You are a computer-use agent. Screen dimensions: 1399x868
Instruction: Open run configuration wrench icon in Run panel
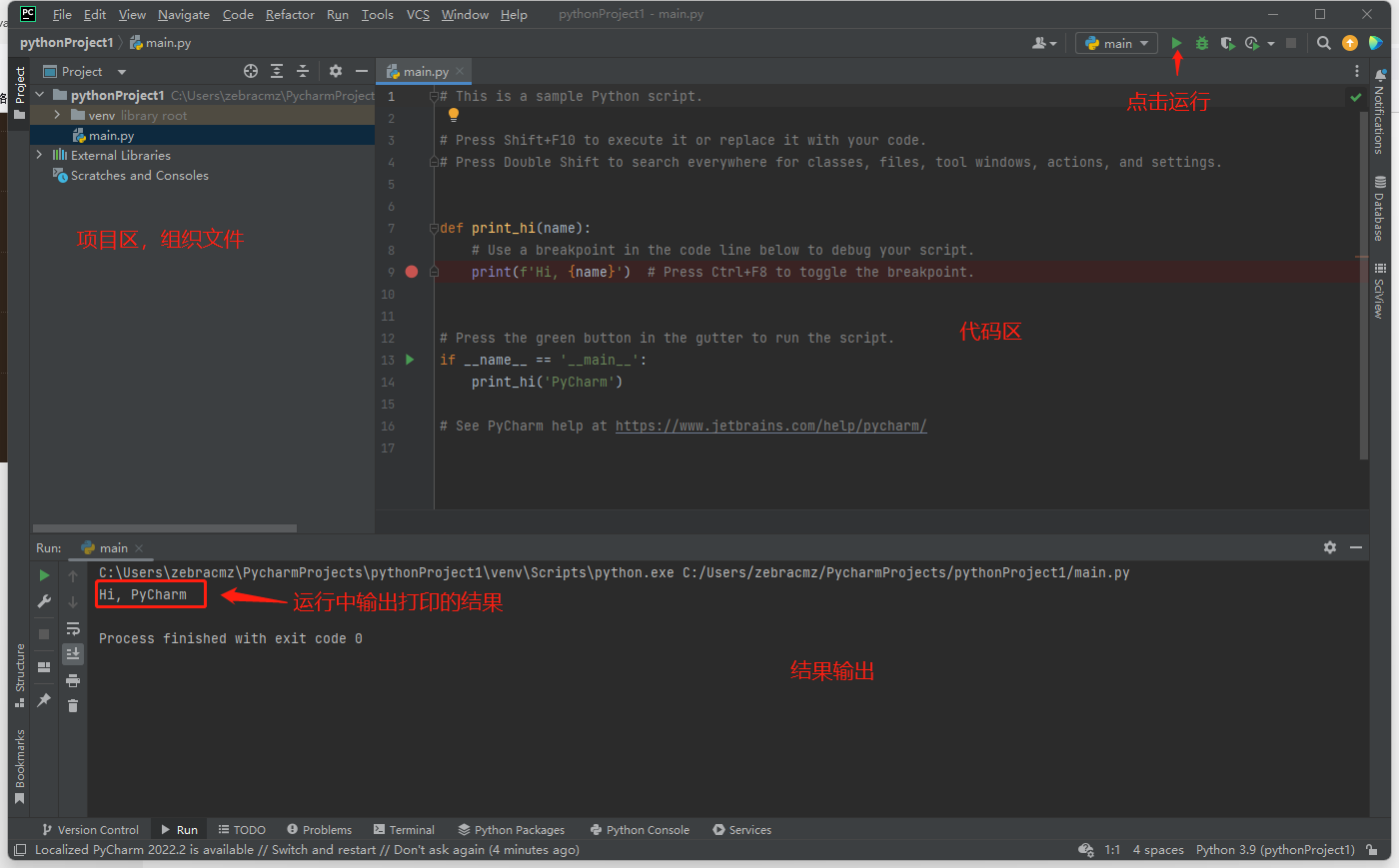[x=44, y=601]
